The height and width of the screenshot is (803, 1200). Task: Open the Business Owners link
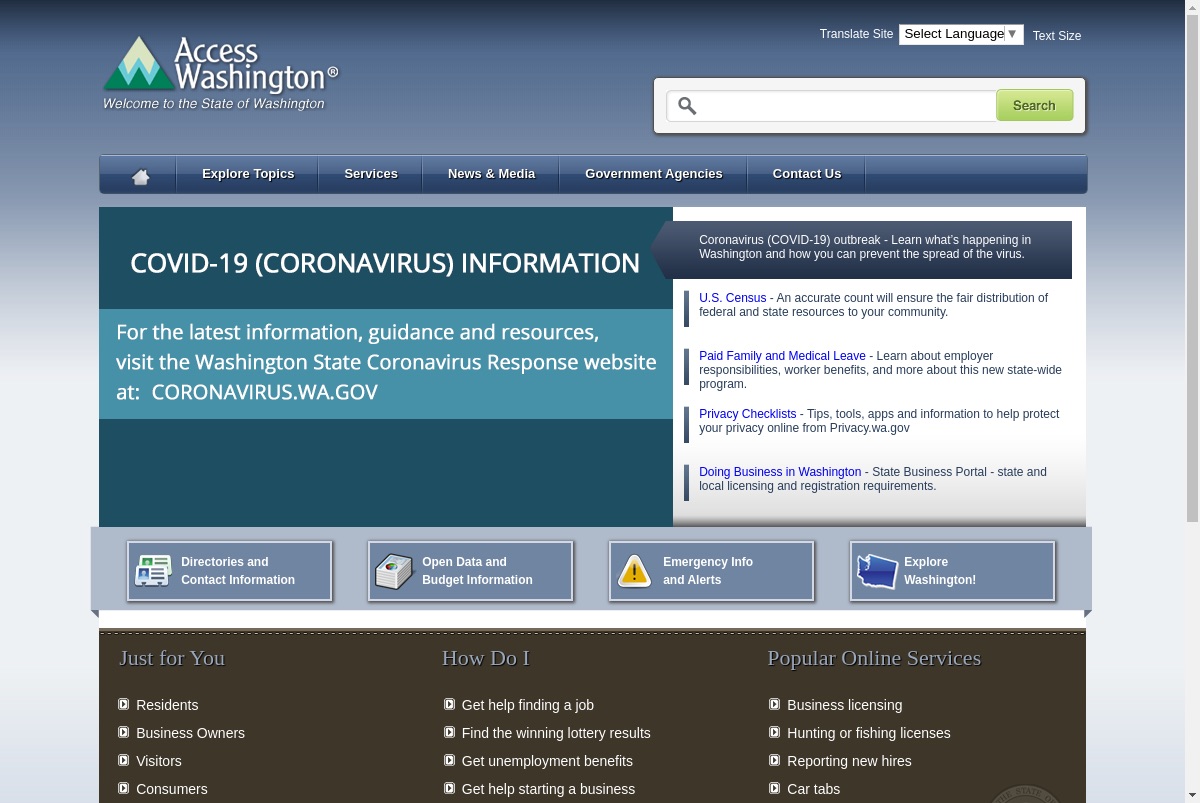click(190, 733)
